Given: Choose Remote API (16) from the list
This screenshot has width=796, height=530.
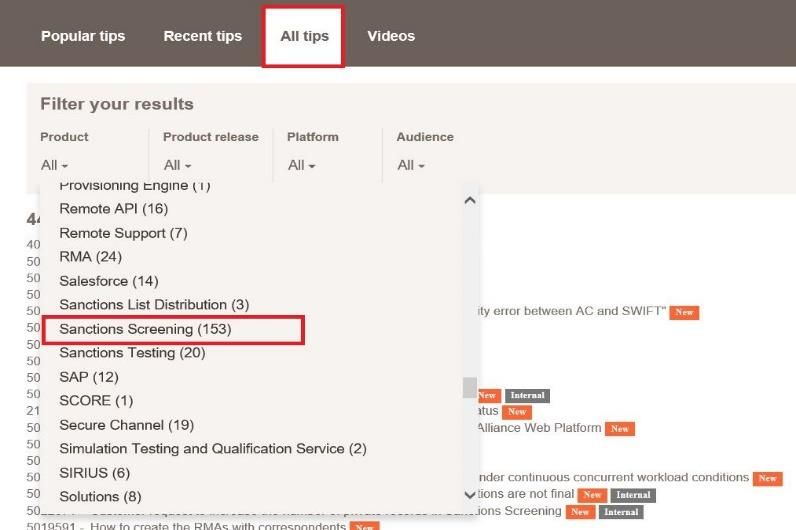Looking at the screenshot, I should click(x=114, y=209).
